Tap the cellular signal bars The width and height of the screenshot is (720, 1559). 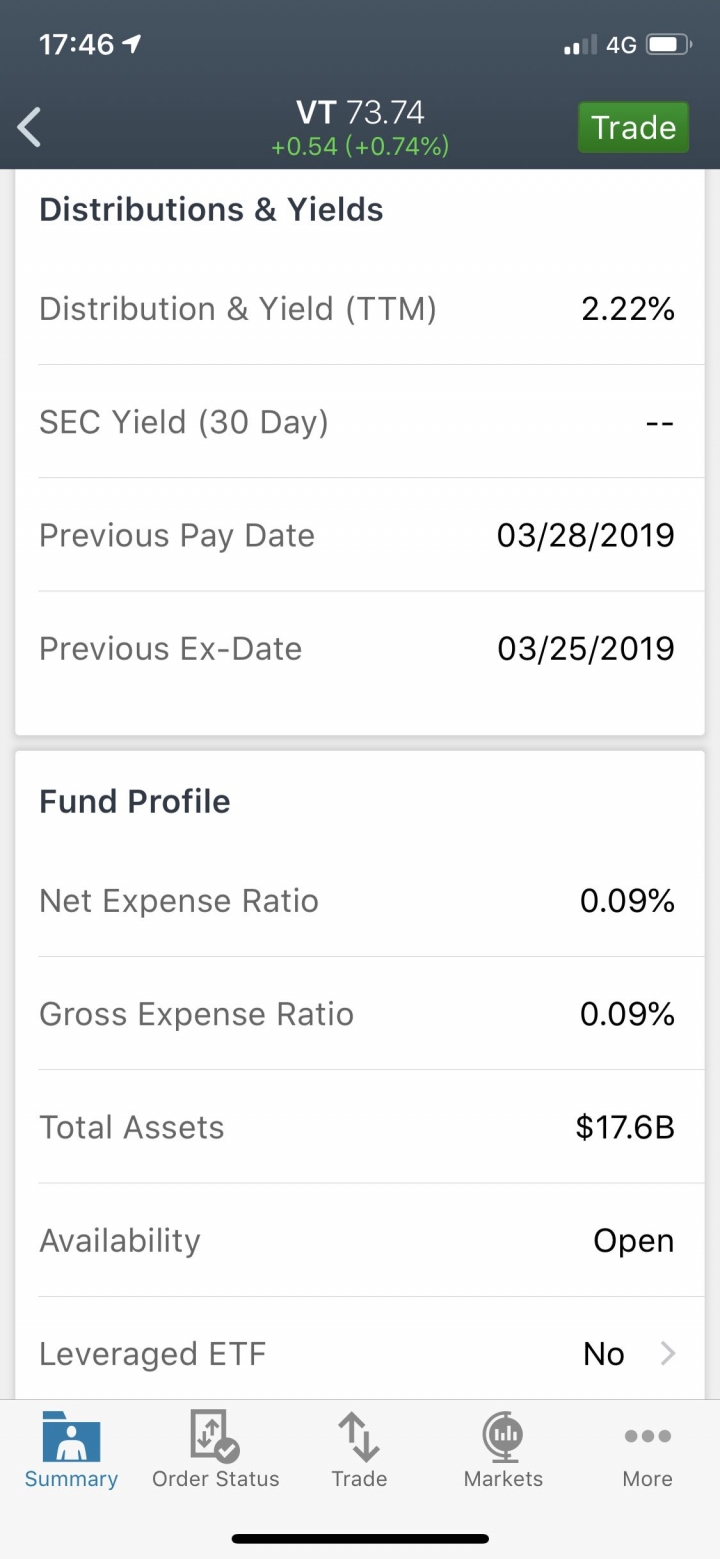click(x=580, y=45)
